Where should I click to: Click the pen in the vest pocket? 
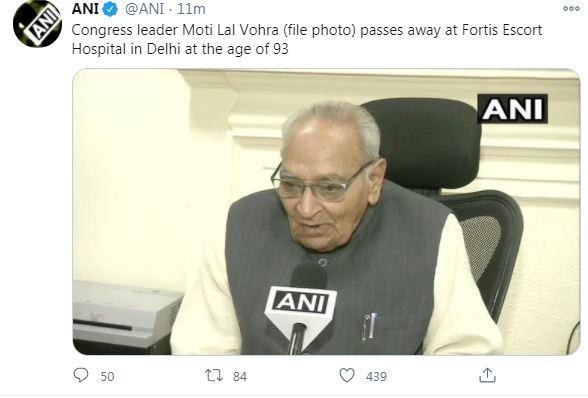coord(370,327)
